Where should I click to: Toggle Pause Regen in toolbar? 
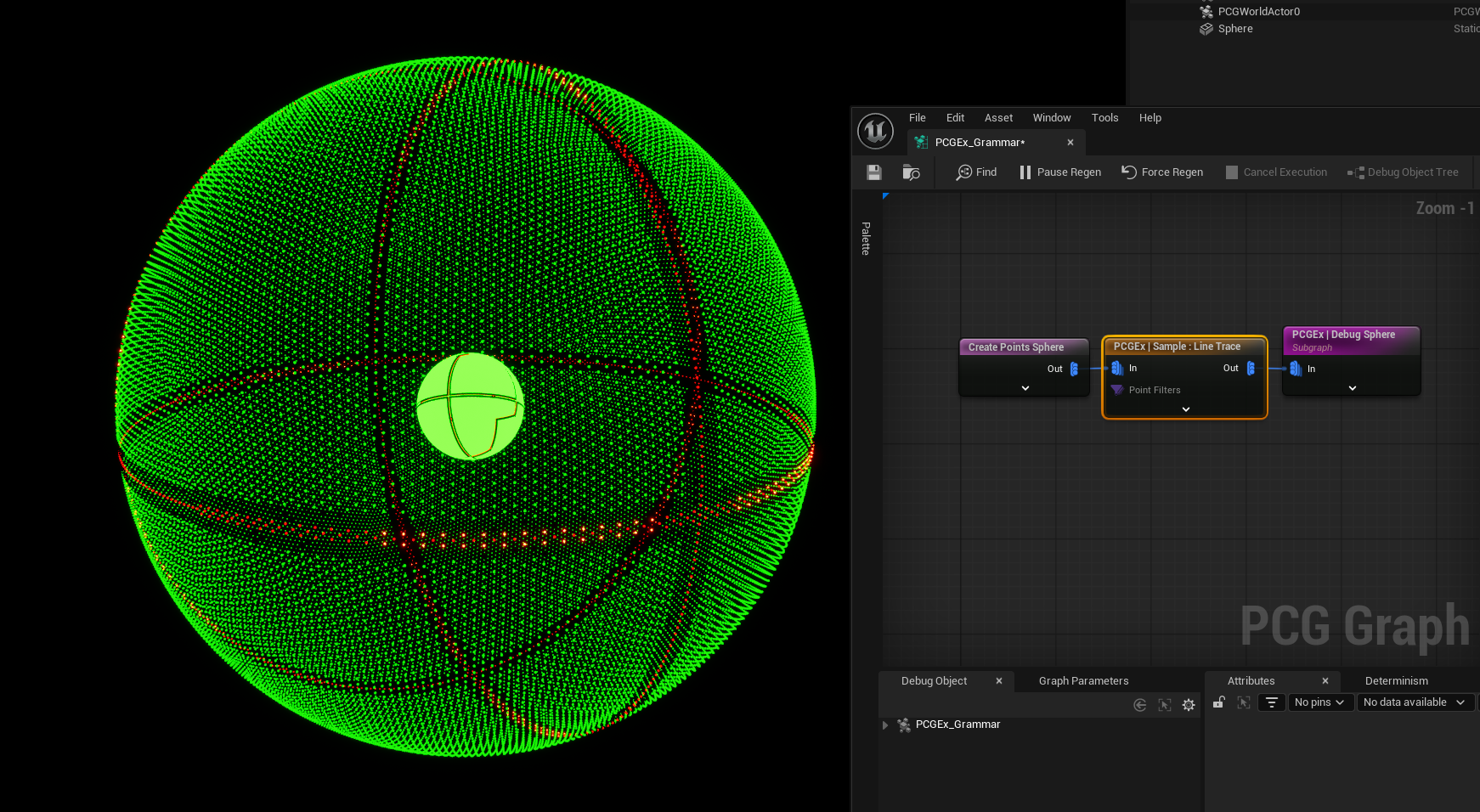pos(1059,172)
